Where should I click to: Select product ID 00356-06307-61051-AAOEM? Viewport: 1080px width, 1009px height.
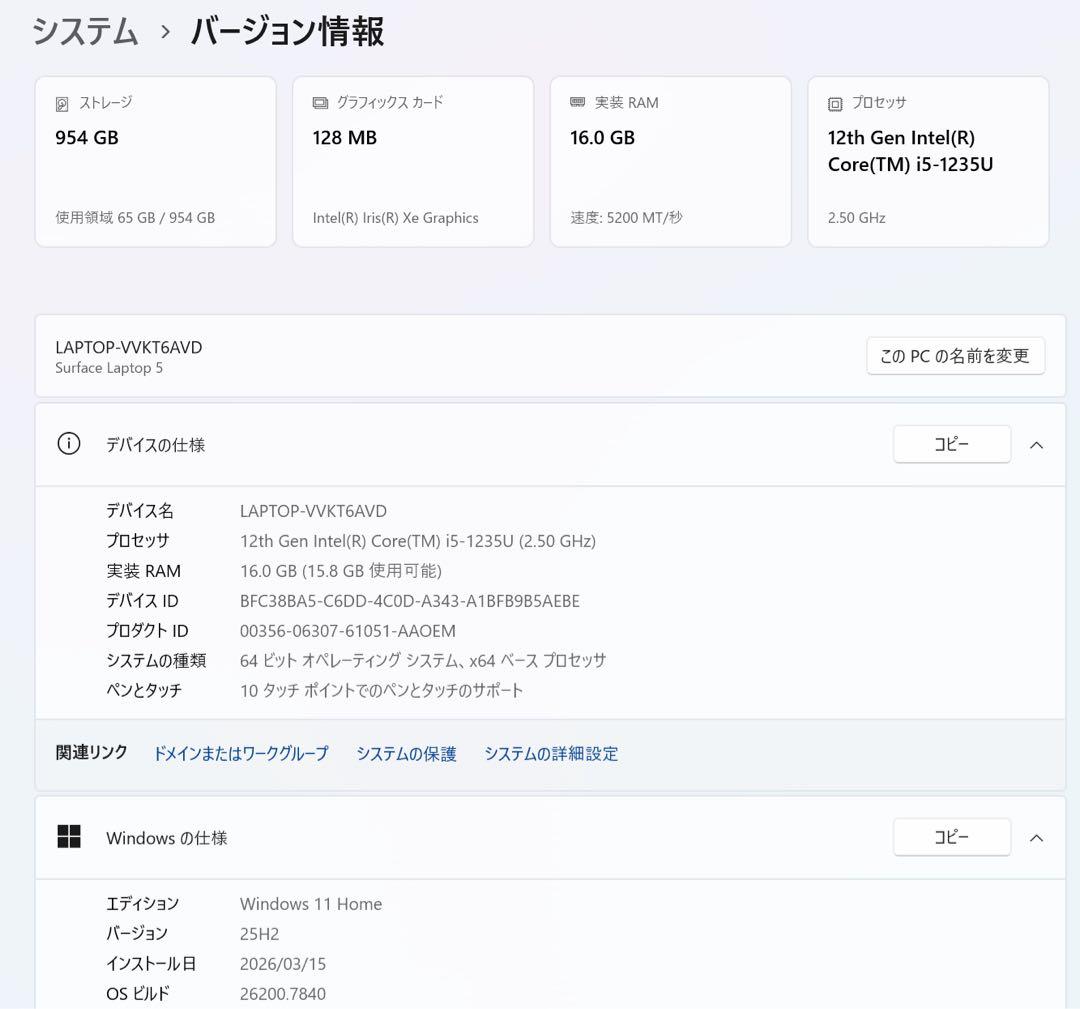[x=348, y=631]
